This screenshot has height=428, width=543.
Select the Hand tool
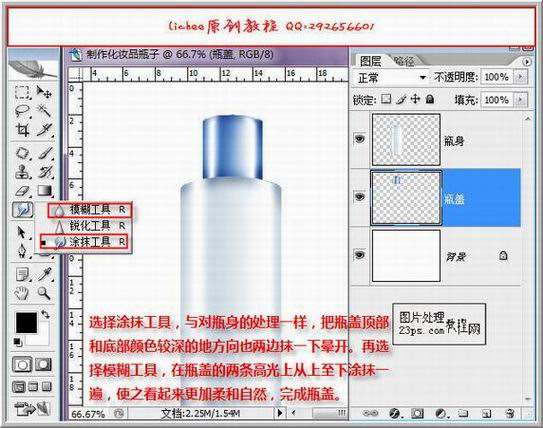22,294
